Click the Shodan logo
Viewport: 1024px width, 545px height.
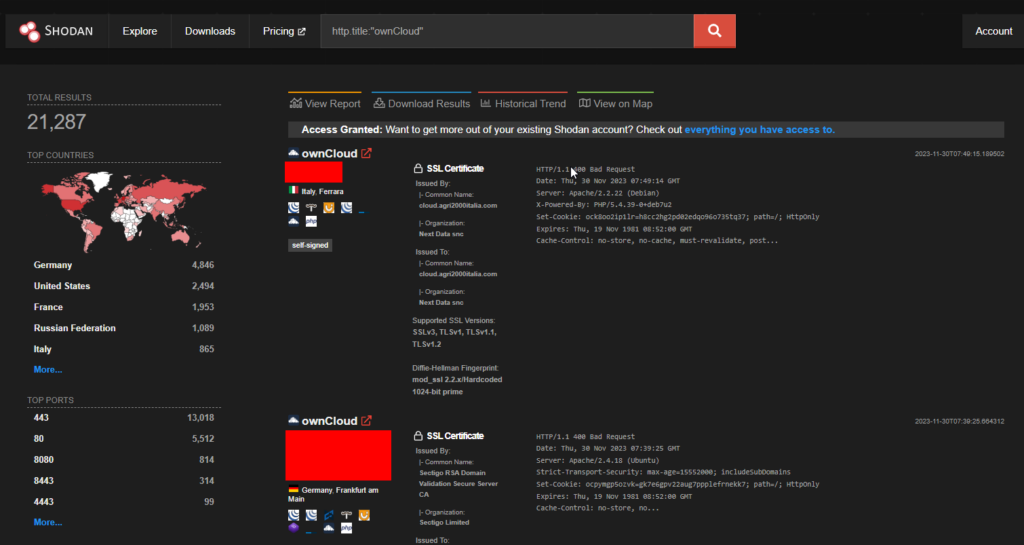click(x=56, y=31)
